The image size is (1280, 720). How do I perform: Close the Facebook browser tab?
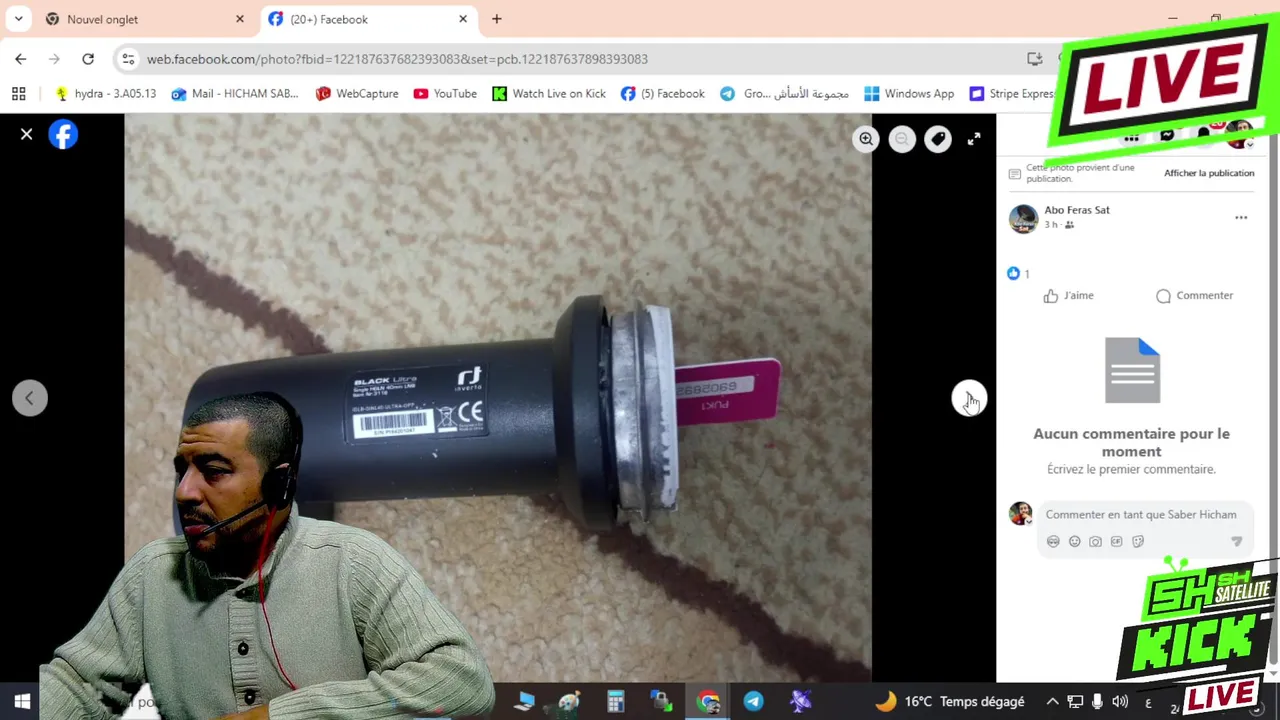pyautogui.click(x=463, y=19)
